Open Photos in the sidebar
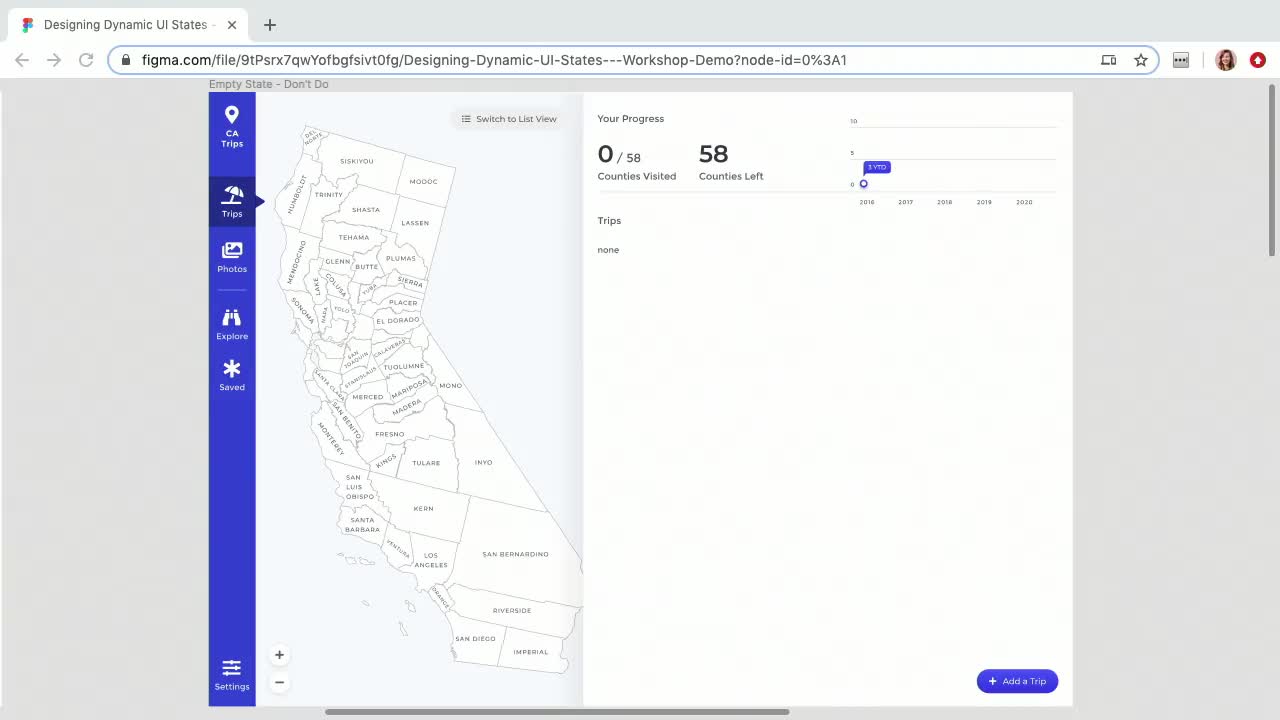1280x720 pixels. [232, 250]
